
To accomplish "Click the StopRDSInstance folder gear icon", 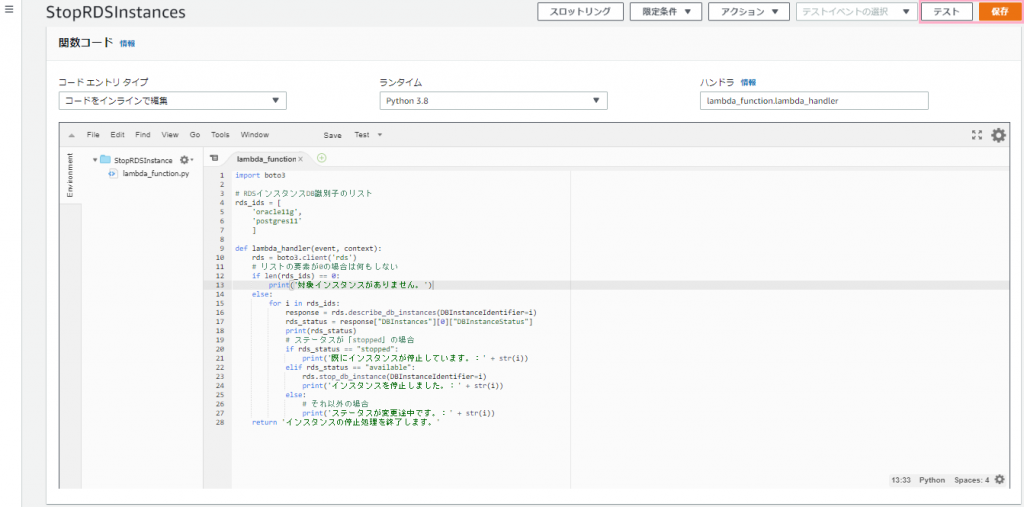I will tap(185, 159).
